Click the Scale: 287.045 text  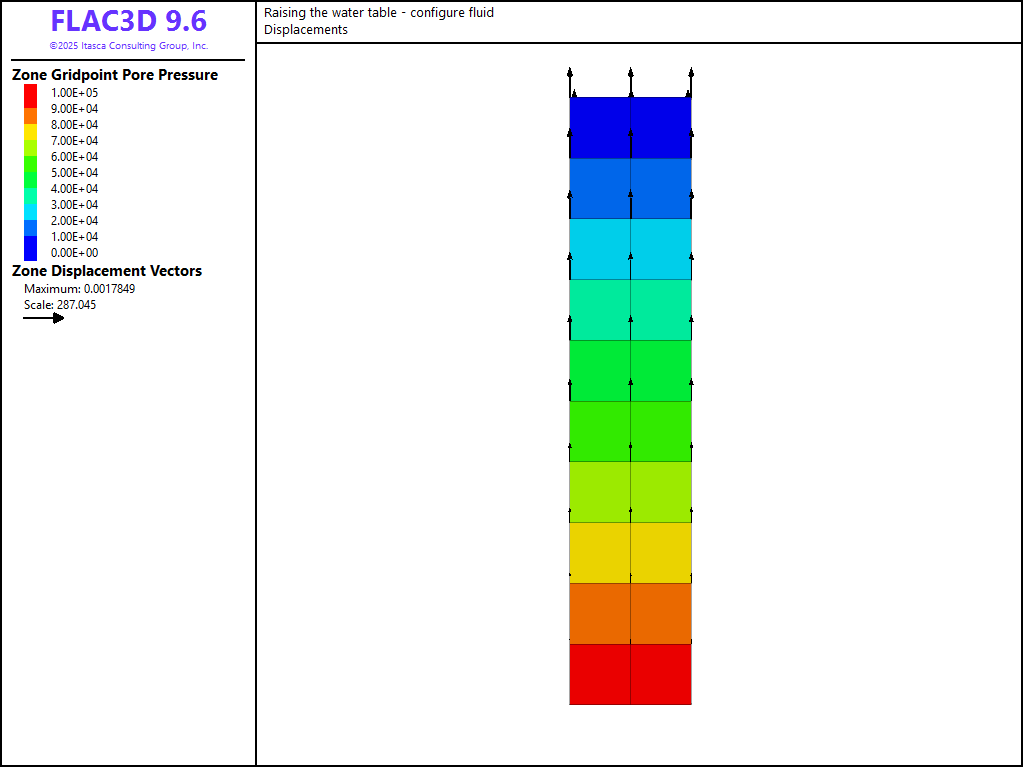pos(60,305)
